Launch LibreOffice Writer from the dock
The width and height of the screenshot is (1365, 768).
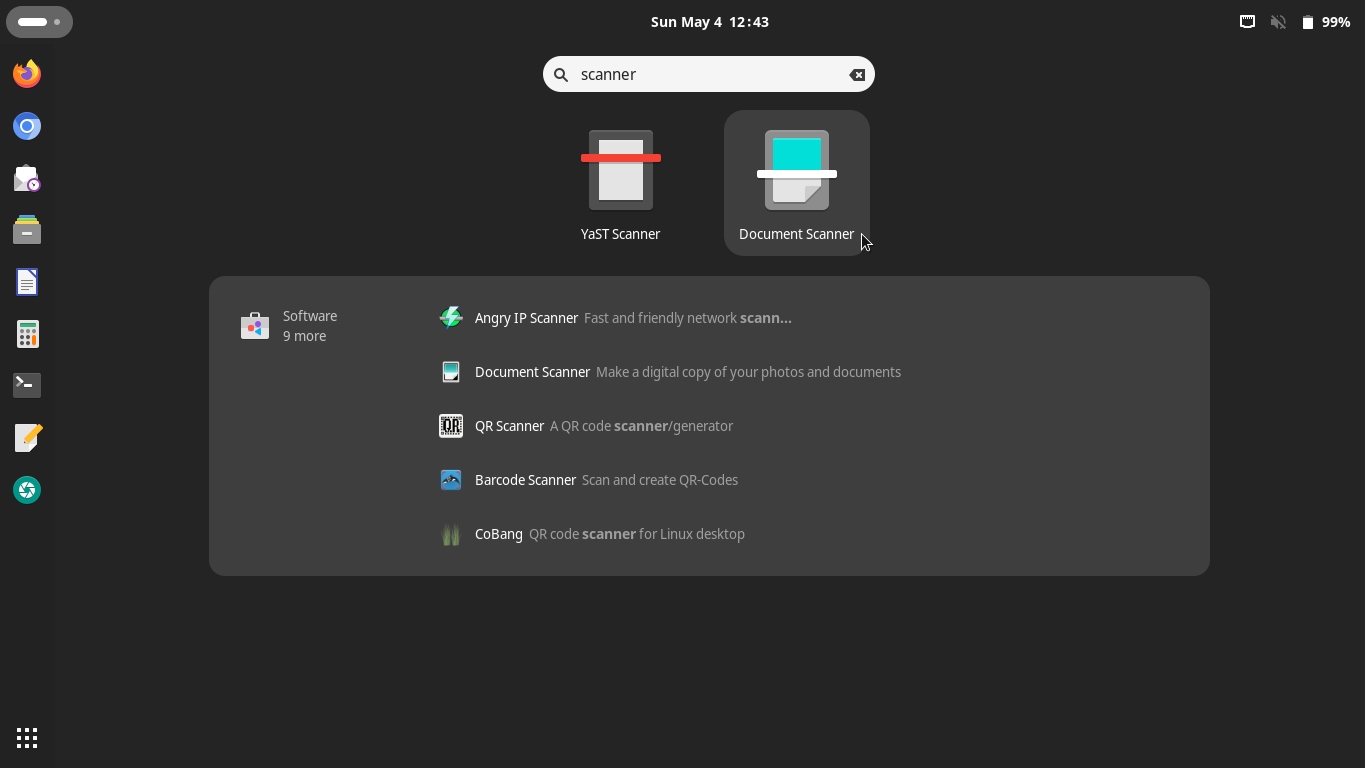[x=27, y=282]
